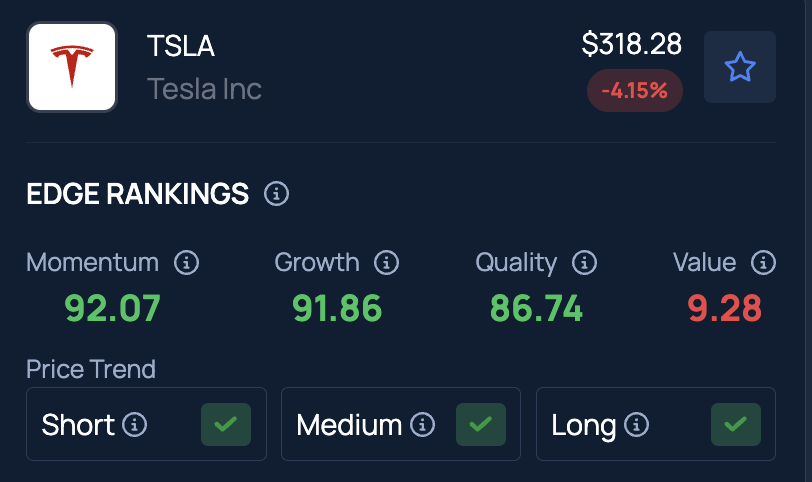The width and height of the screenshot is (812, 482).
Task: Click the Short trend info icon
Action: [135, 425]
